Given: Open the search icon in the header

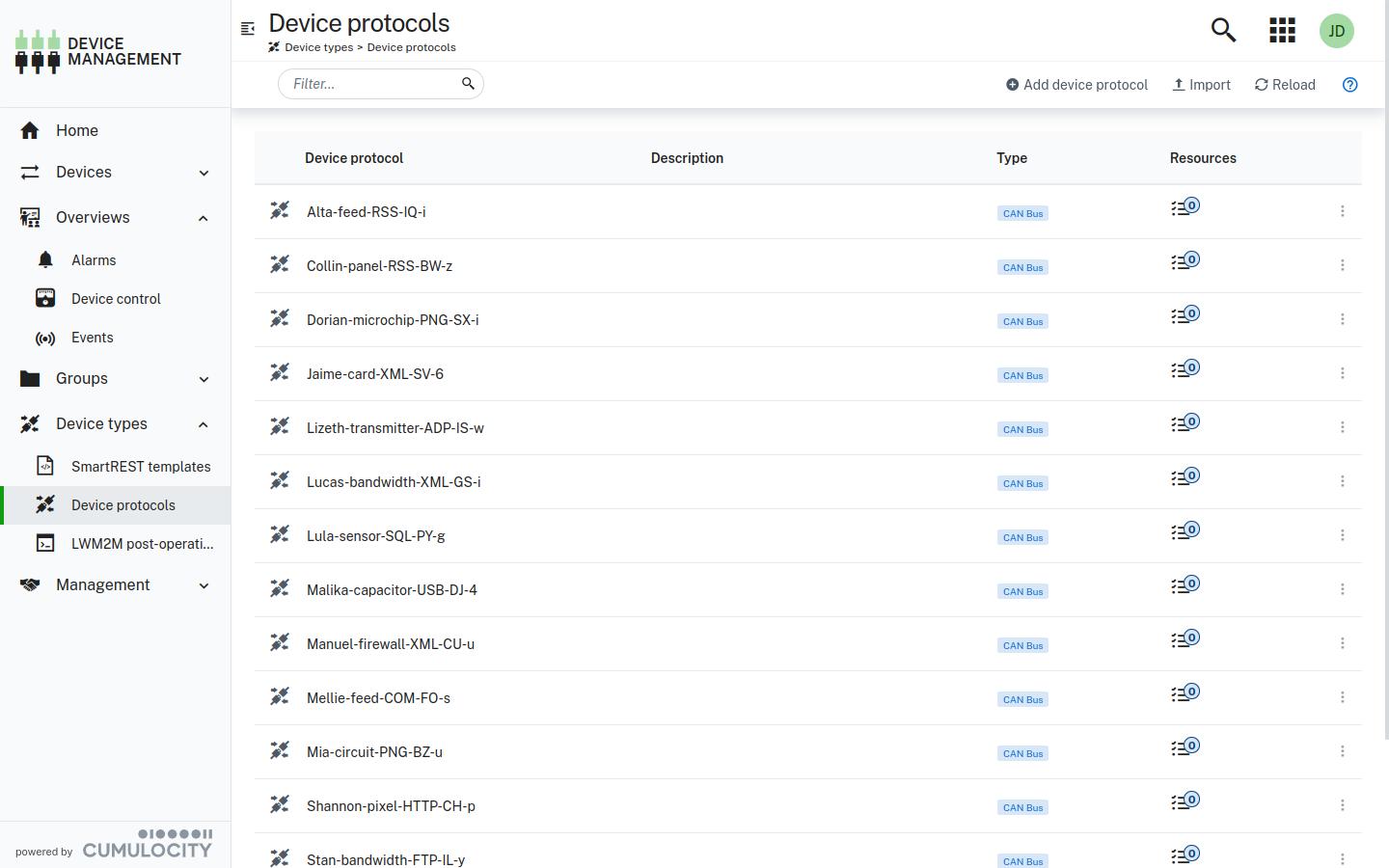Looking at the screenshot, I should [1223, 30].
